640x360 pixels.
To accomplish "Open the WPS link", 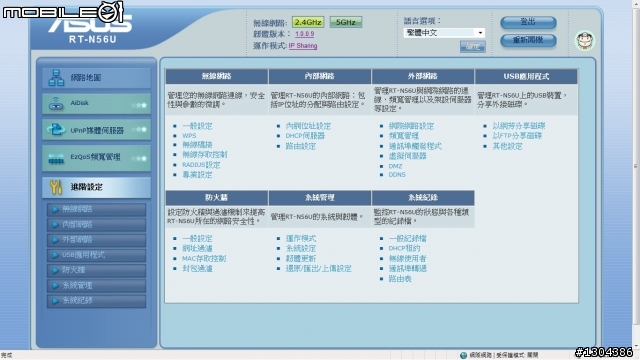I will (189, 136).
